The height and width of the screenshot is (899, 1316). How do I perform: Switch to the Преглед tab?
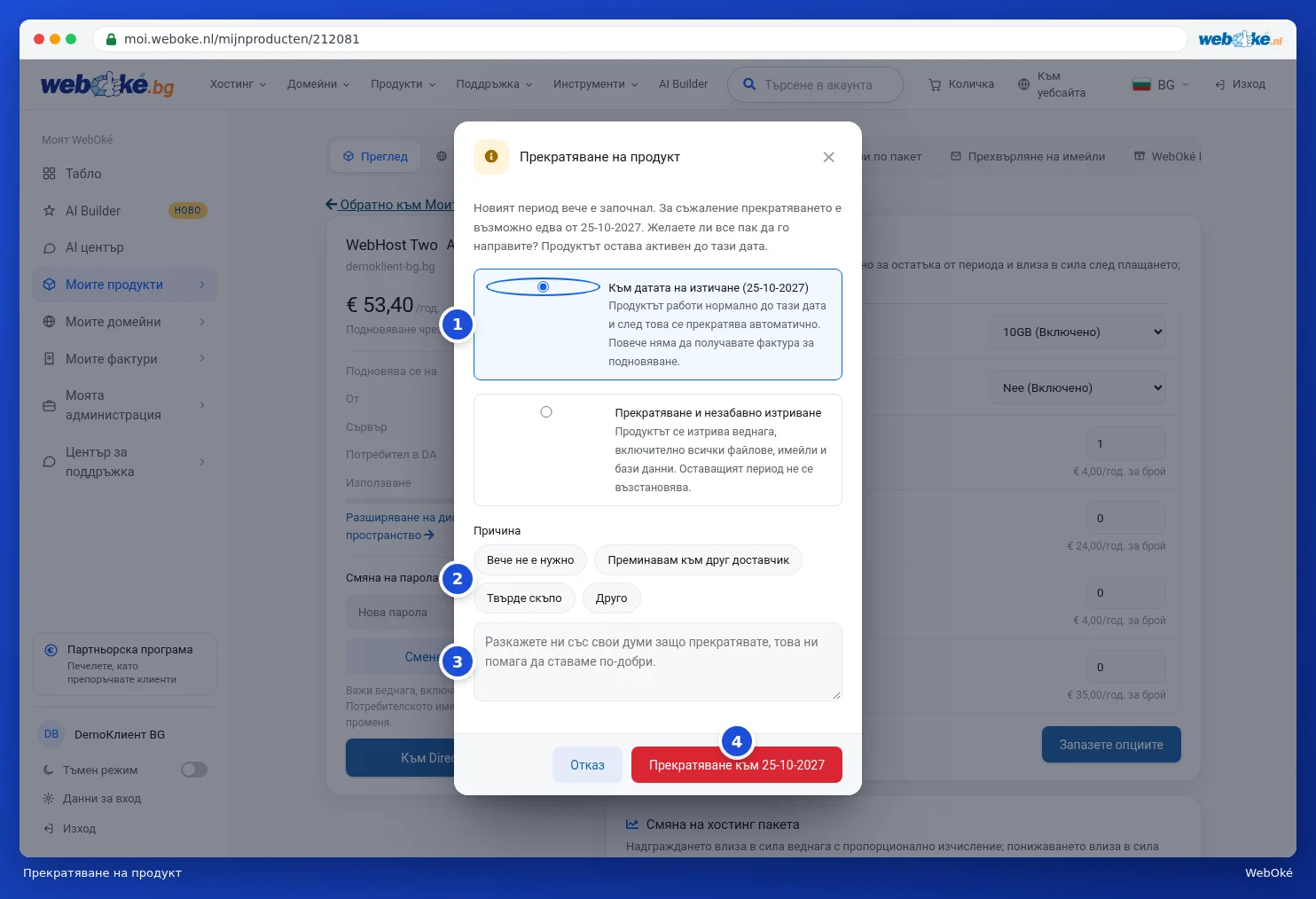(x=375, y=156)
